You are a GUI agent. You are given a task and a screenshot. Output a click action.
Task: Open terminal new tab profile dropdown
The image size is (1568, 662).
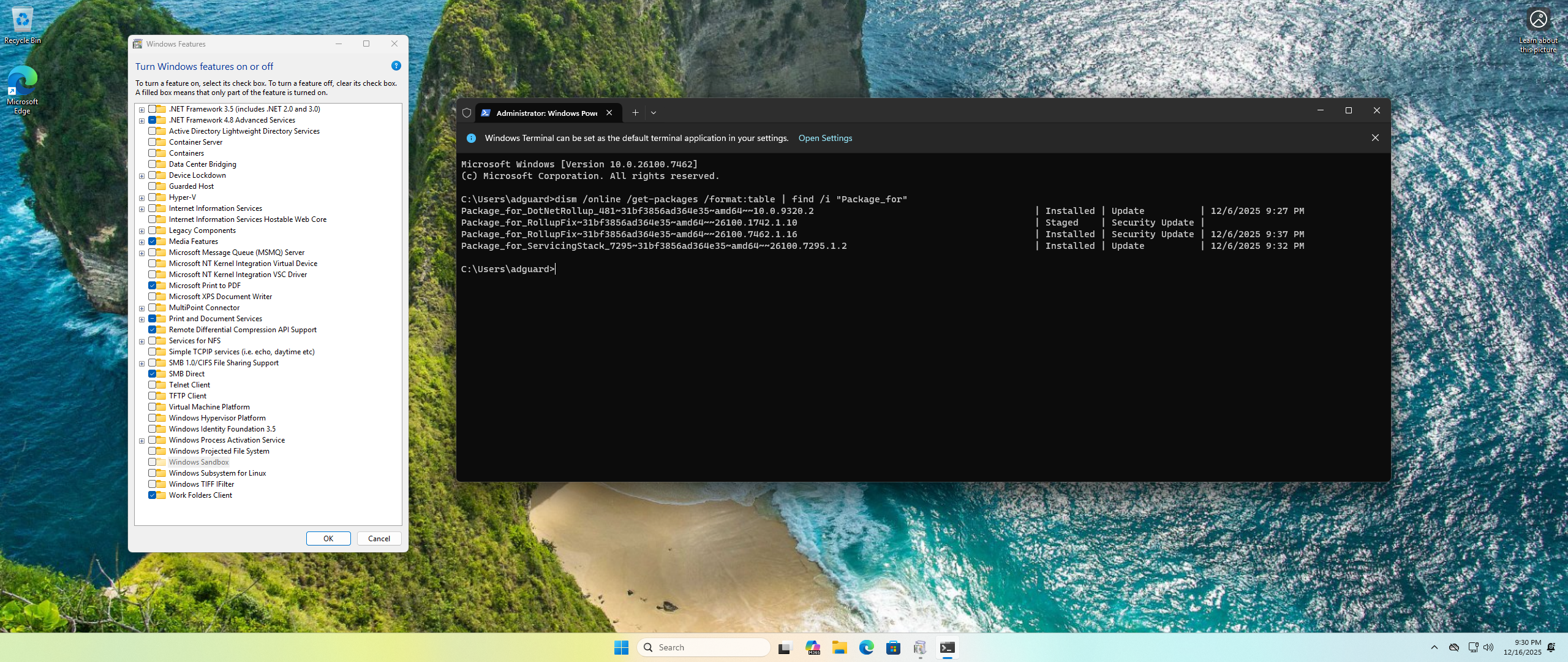[x=654, y=113]
